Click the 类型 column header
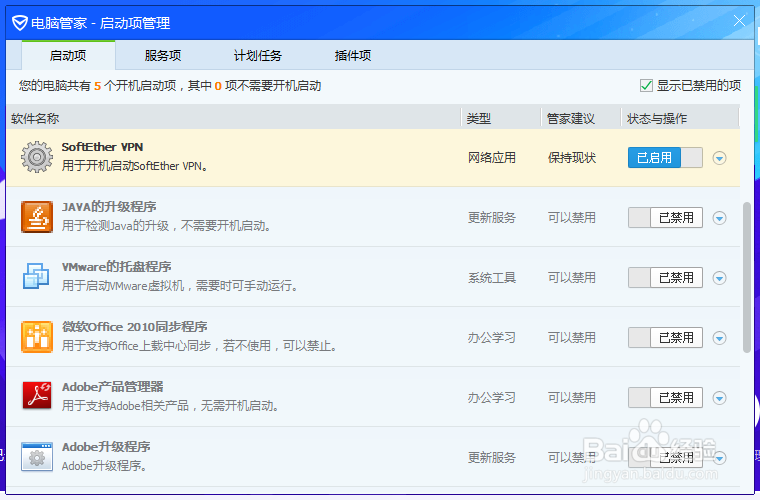The height and width of the screenshot is (500, 760). click(501, 118)
